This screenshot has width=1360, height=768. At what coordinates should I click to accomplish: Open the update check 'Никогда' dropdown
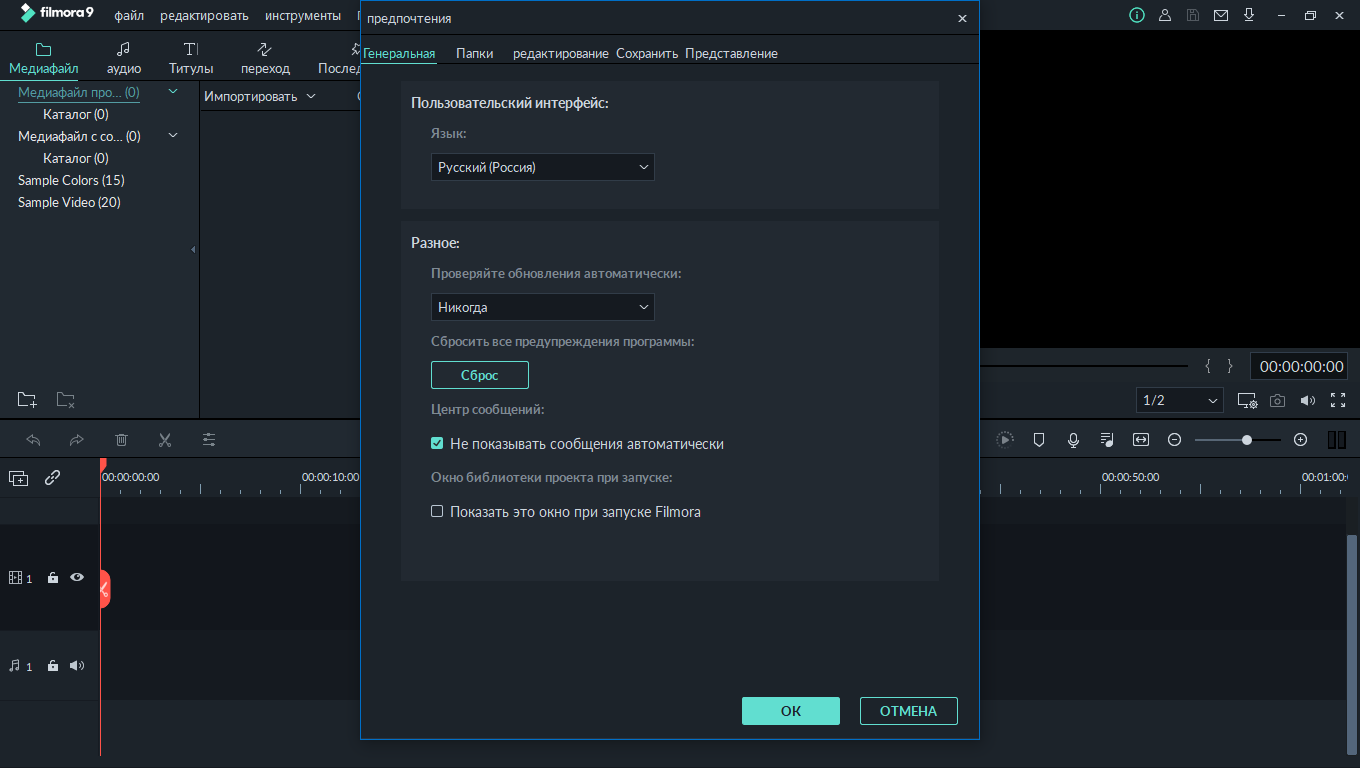[x=543, y=307]
